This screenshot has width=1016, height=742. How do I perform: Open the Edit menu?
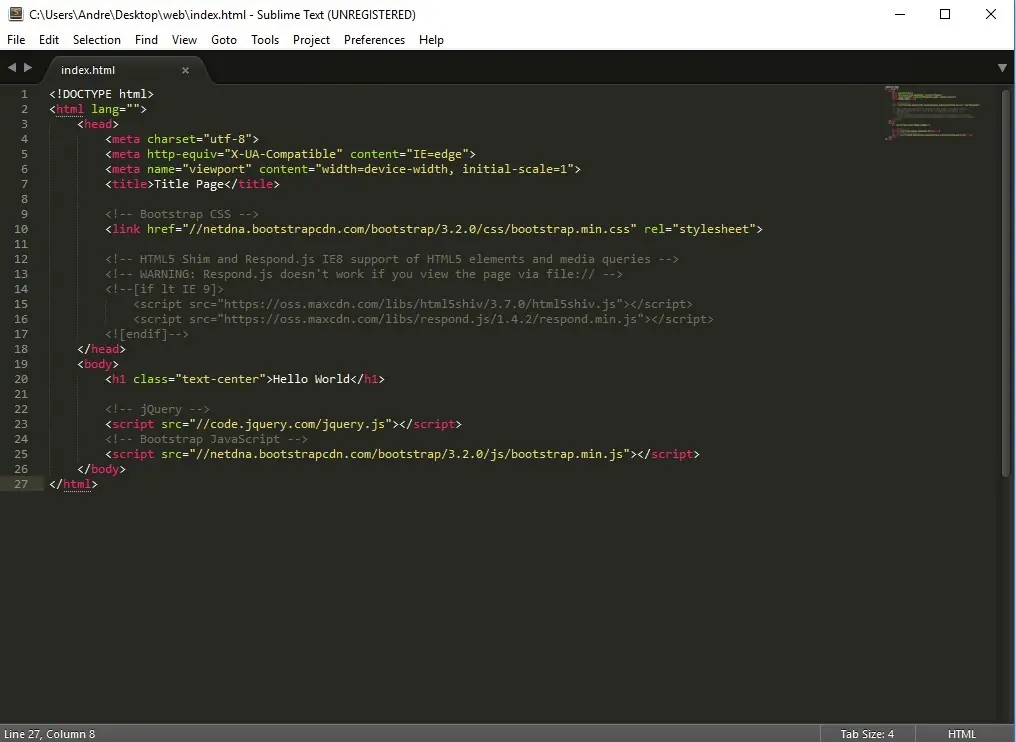(49, 40)
